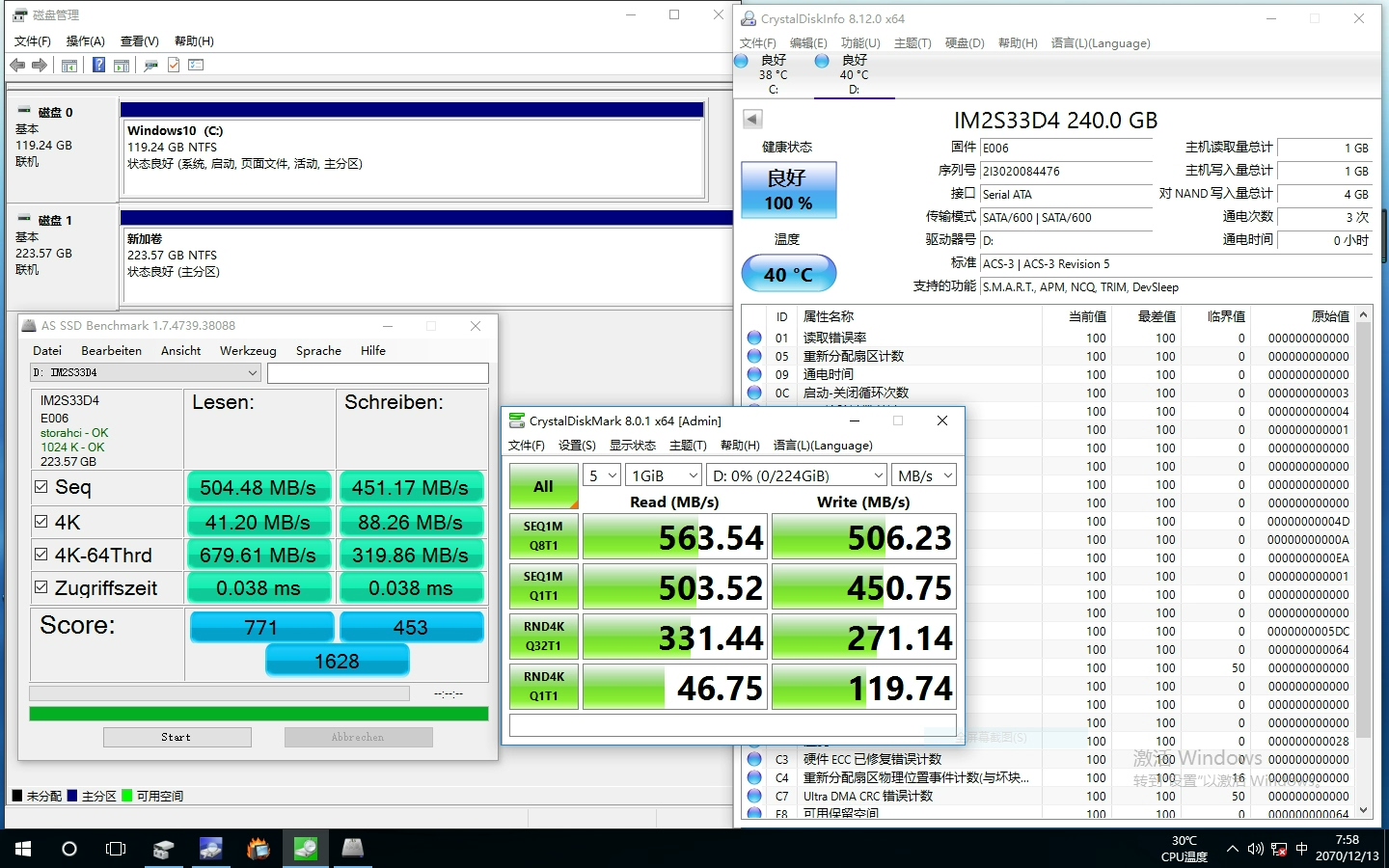1389x868 pixels.
Task: Click the previous disk arrow in CrystalDiskInfo
Action: 752,119
